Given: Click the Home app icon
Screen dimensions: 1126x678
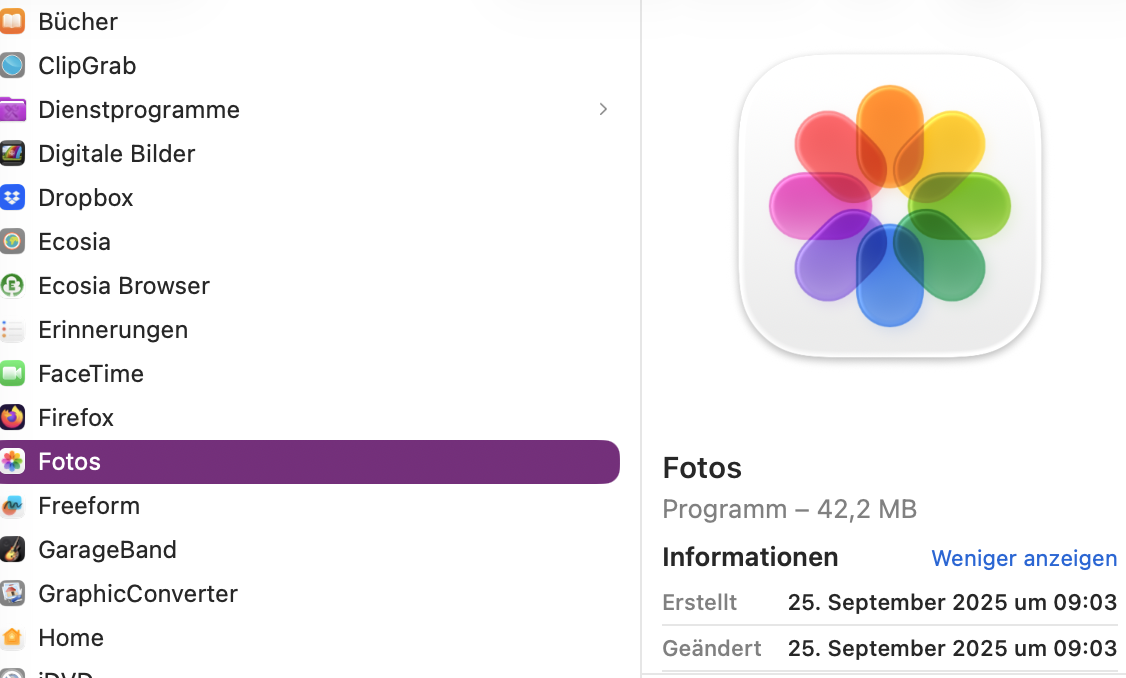Looking at the screenshot, I should coord(12,637).
